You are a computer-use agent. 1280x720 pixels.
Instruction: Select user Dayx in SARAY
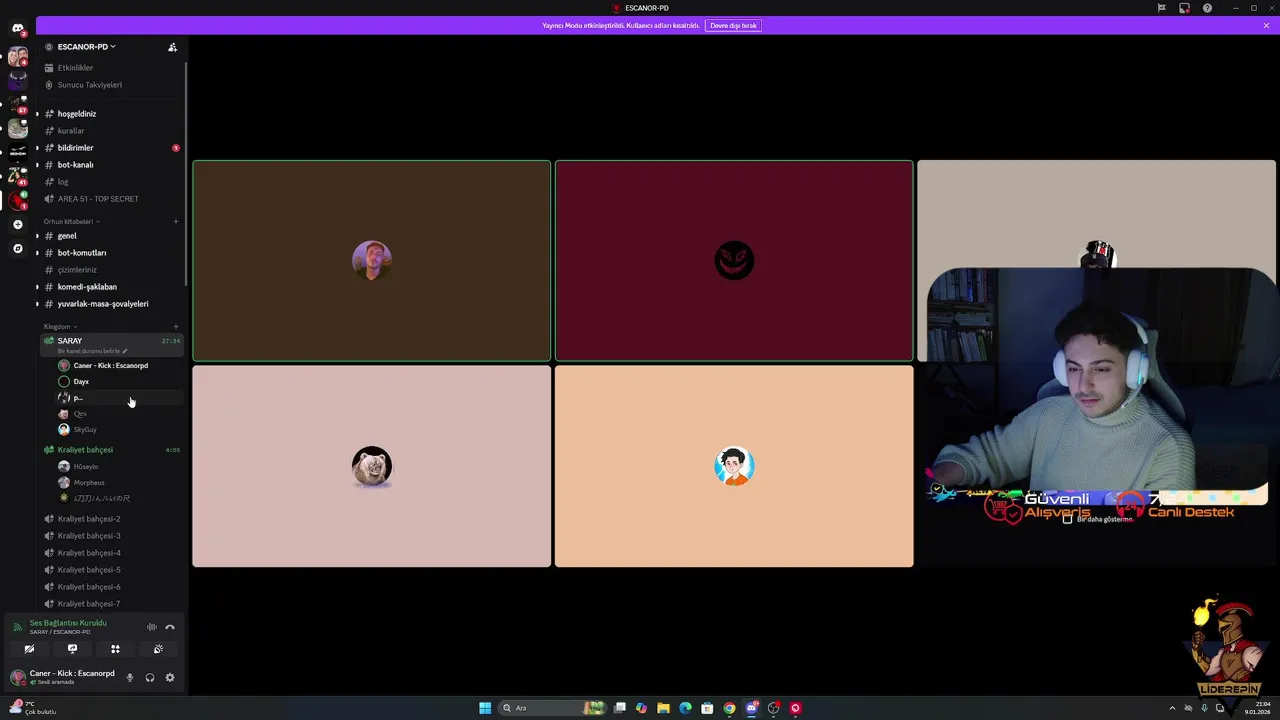(81, 382)
